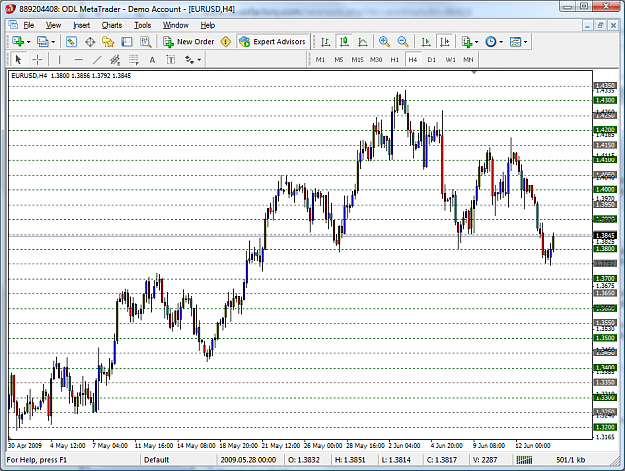
Task: Click the Default profile in status bar
Action: [157, 460]
